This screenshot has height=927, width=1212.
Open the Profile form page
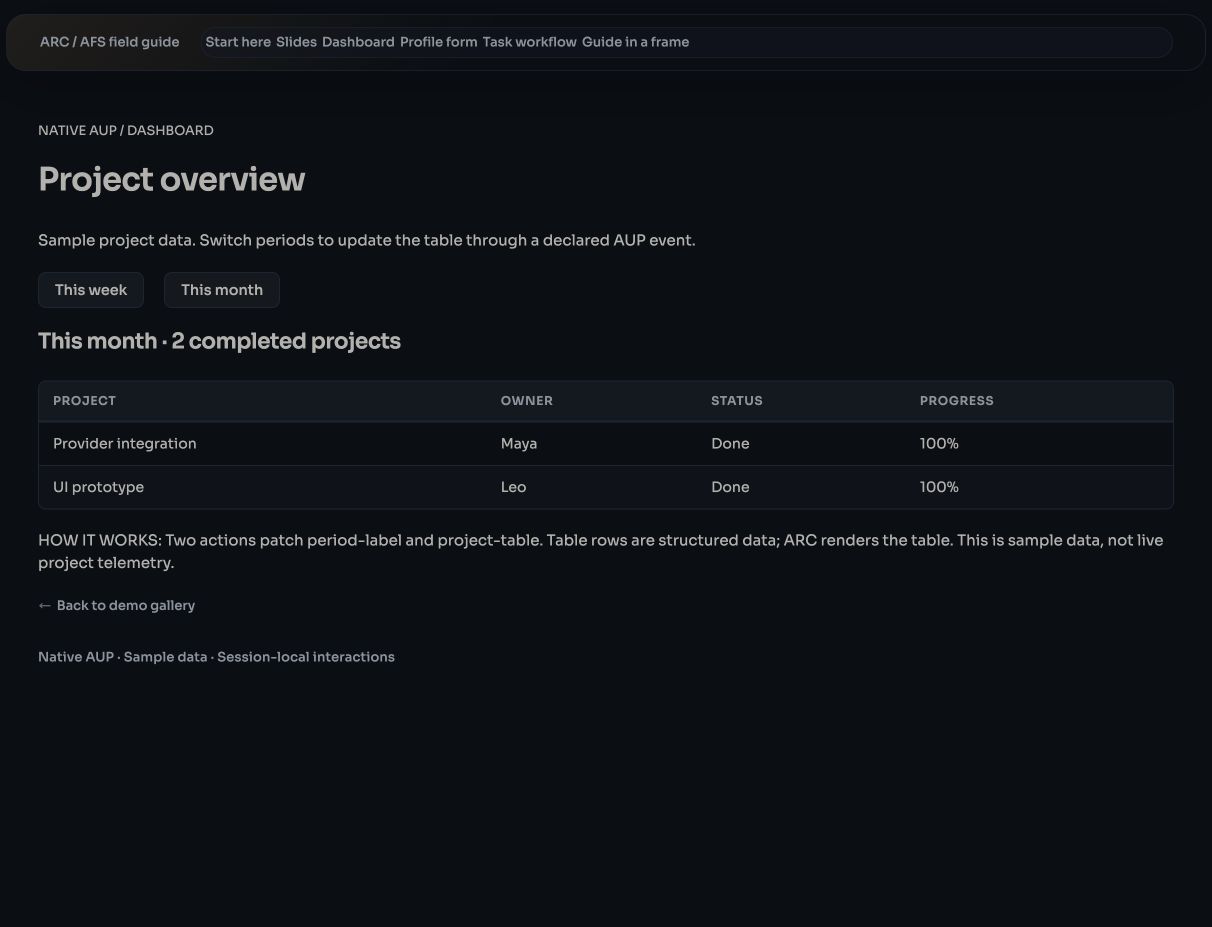point(439,42)
